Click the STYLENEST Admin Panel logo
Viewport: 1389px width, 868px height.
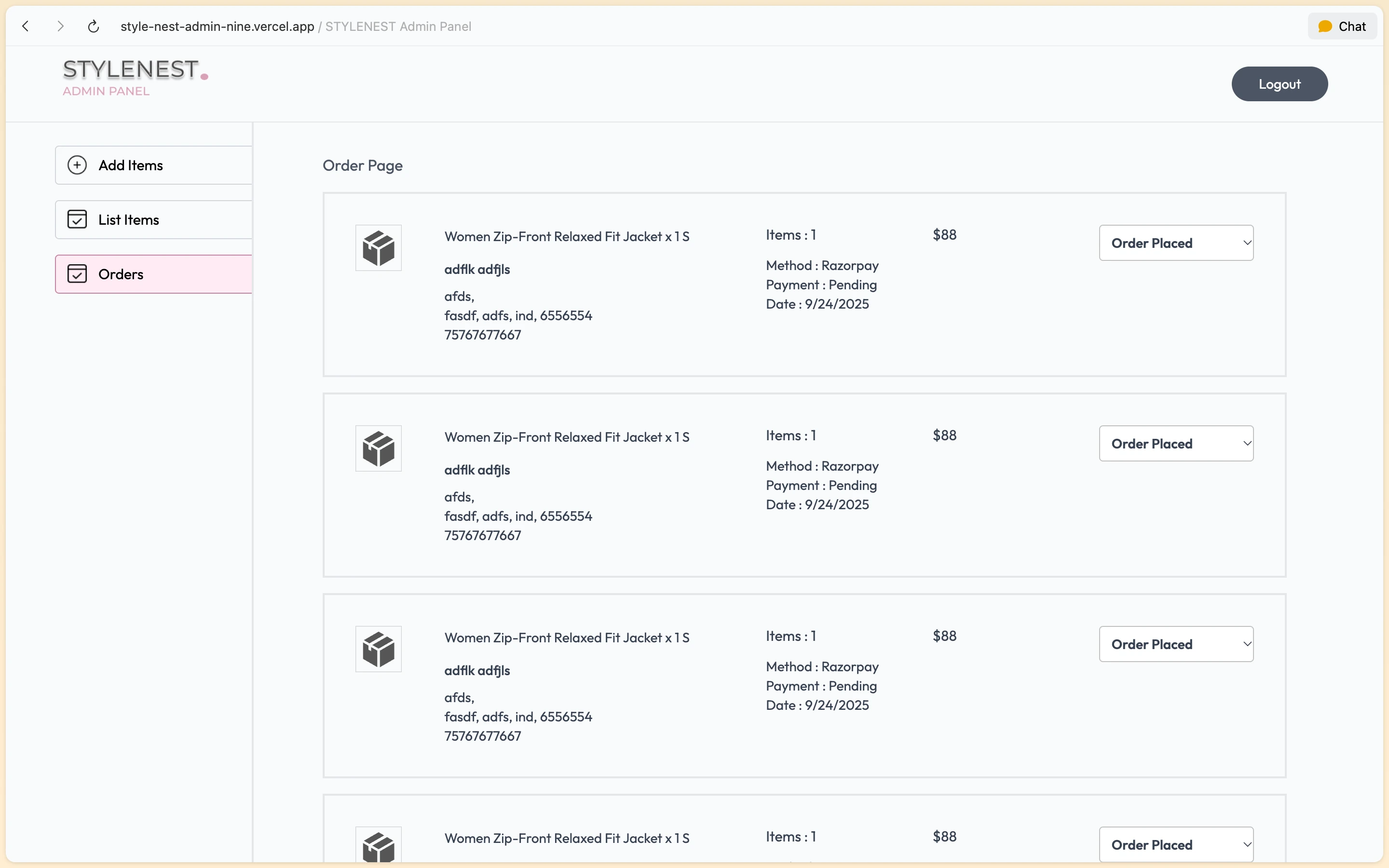pyautogui.click(x=136, y=77)
